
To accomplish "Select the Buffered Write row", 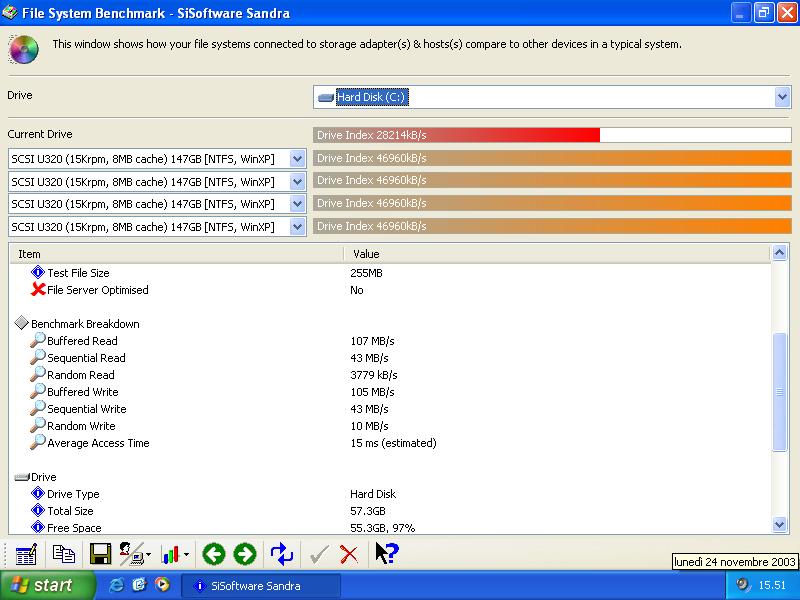I will tap(390, 392).
